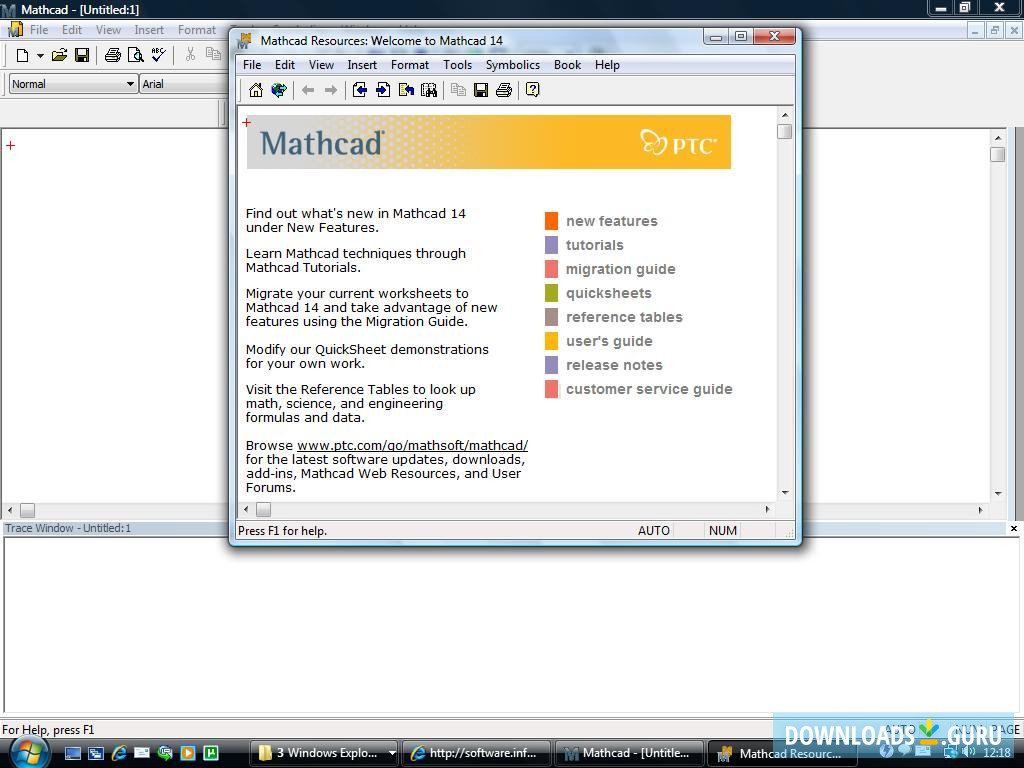Image resolution: width=1024 pixels, height=768 pixels.
Task: Launch the media player from quick launch
Action: pos(187,753)
